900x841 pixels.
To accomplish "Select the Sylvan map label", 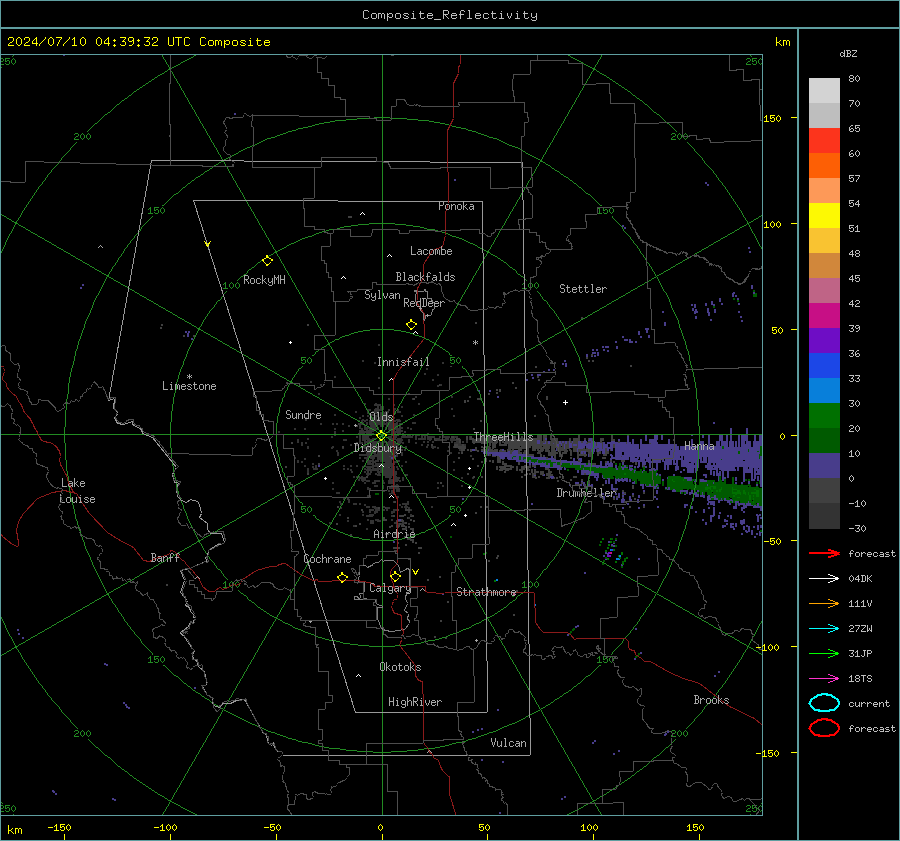I will (382, 295).
